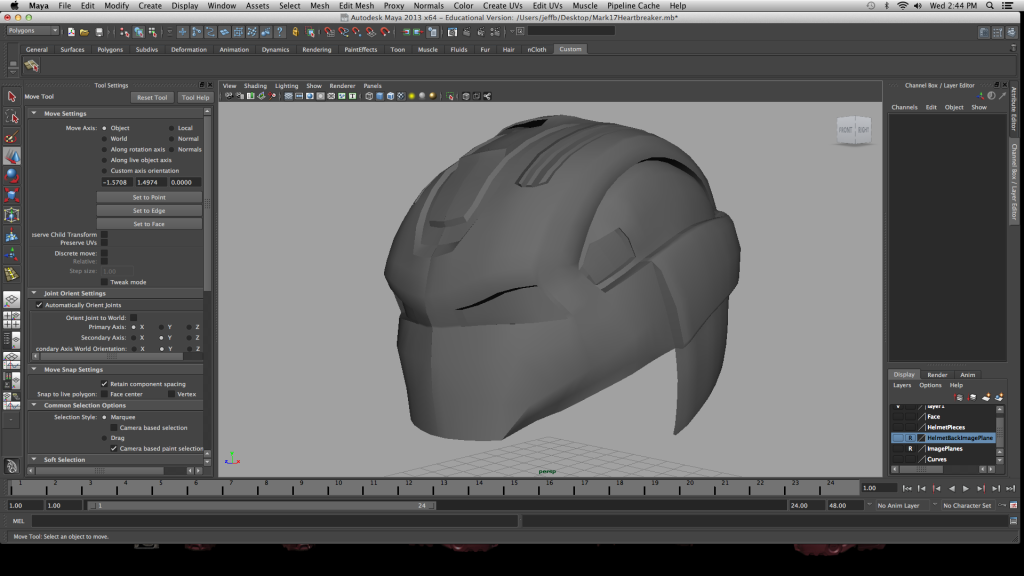Open the Polygons menu set dropdown
Image resolution: width=1024 pixels, height=576 pixels.
point(33,31)
